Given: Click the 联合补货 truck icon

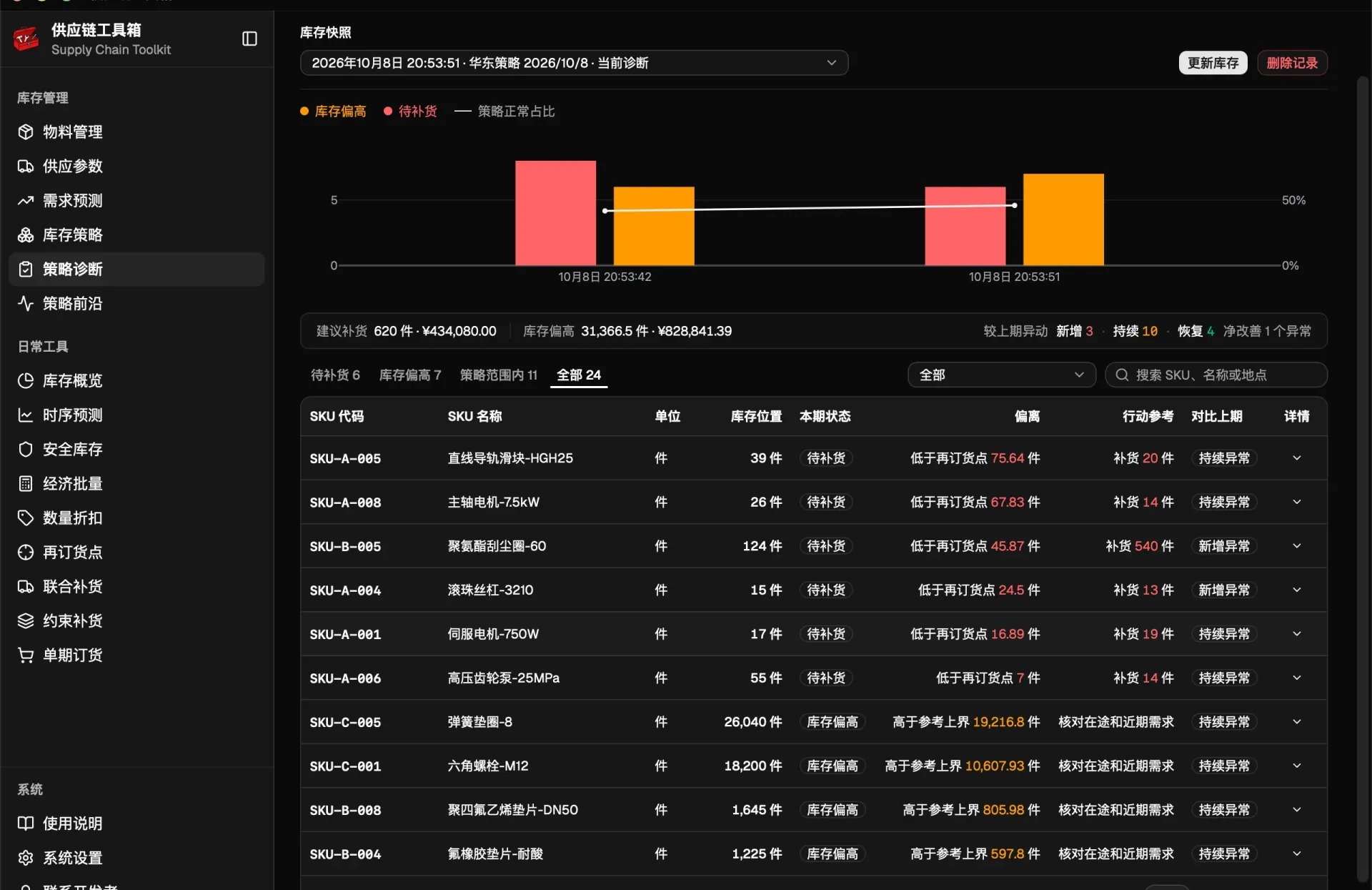Looking at the screenshot, I should tap(26, 586).
